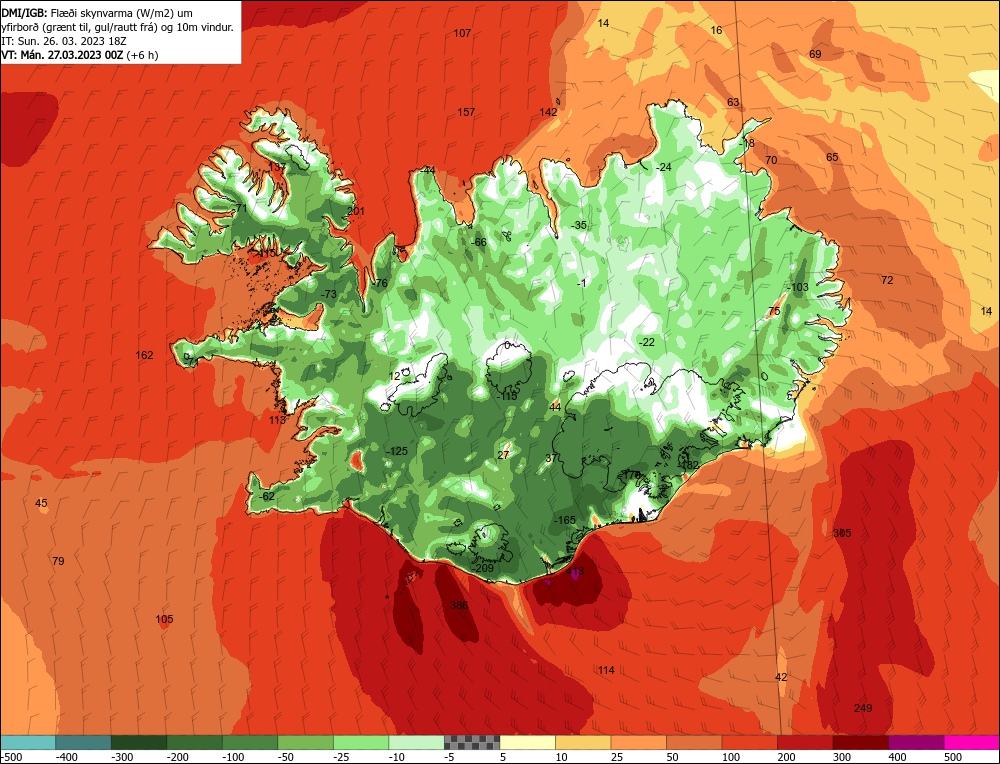Image resolution: width=1000 pixels, height=764 pixels.
Task: Click the '201' value near the Westfjords
Action: click(x=356, y=212)
